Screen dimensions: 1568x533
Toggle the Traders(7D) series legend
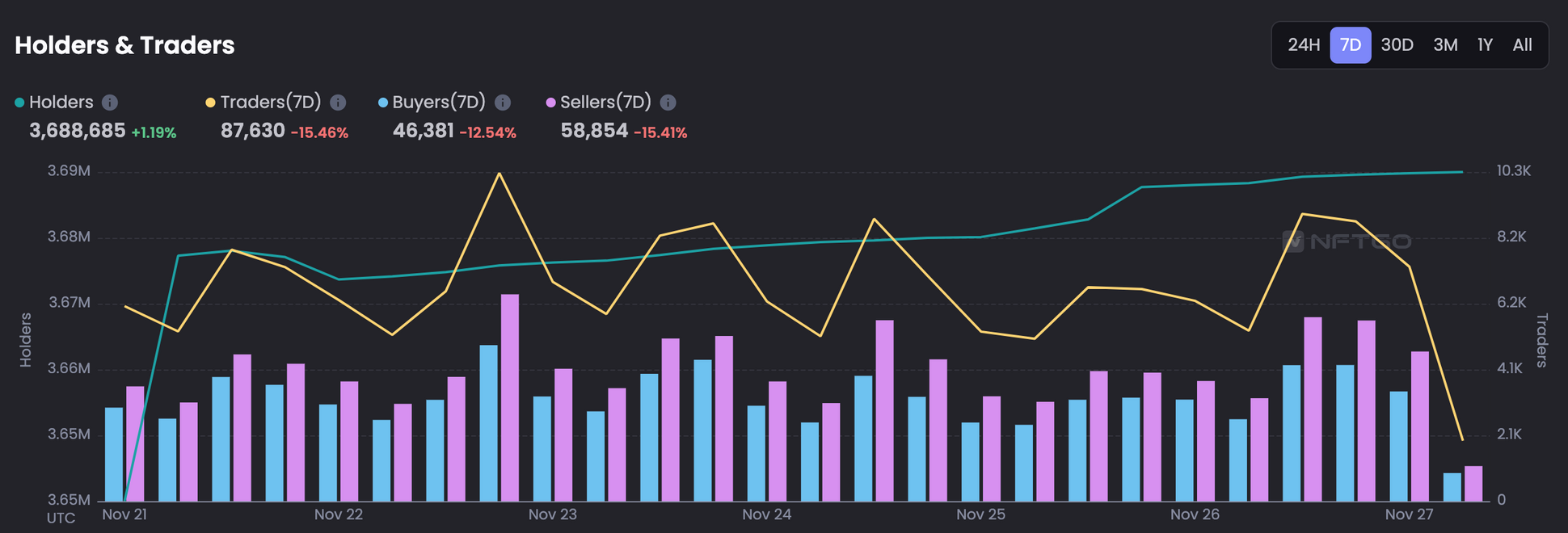pyautogui.click(x=270, y=103)
